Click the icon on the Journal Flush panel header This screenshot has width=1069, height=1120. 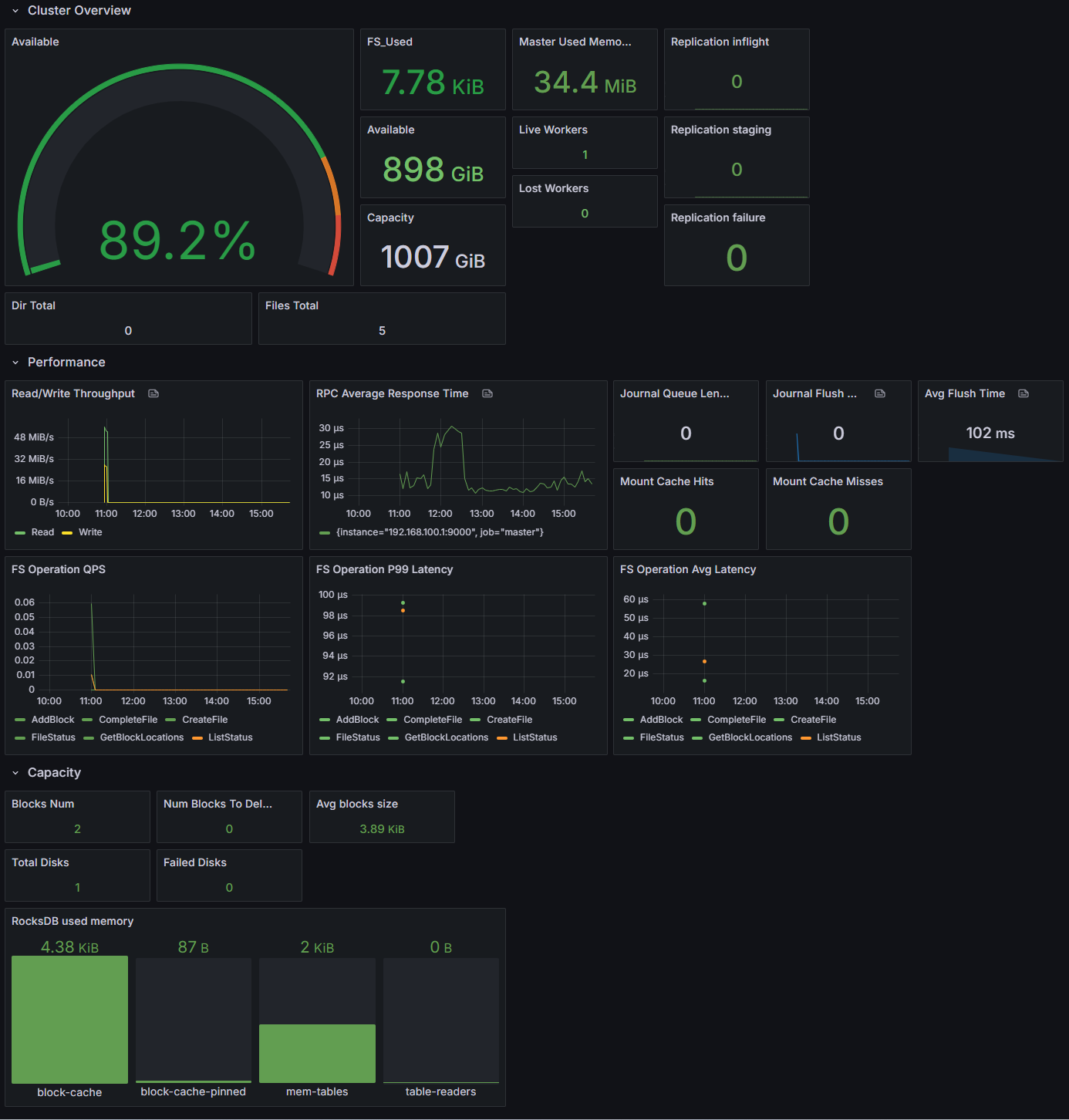click(x=880, y=394)
